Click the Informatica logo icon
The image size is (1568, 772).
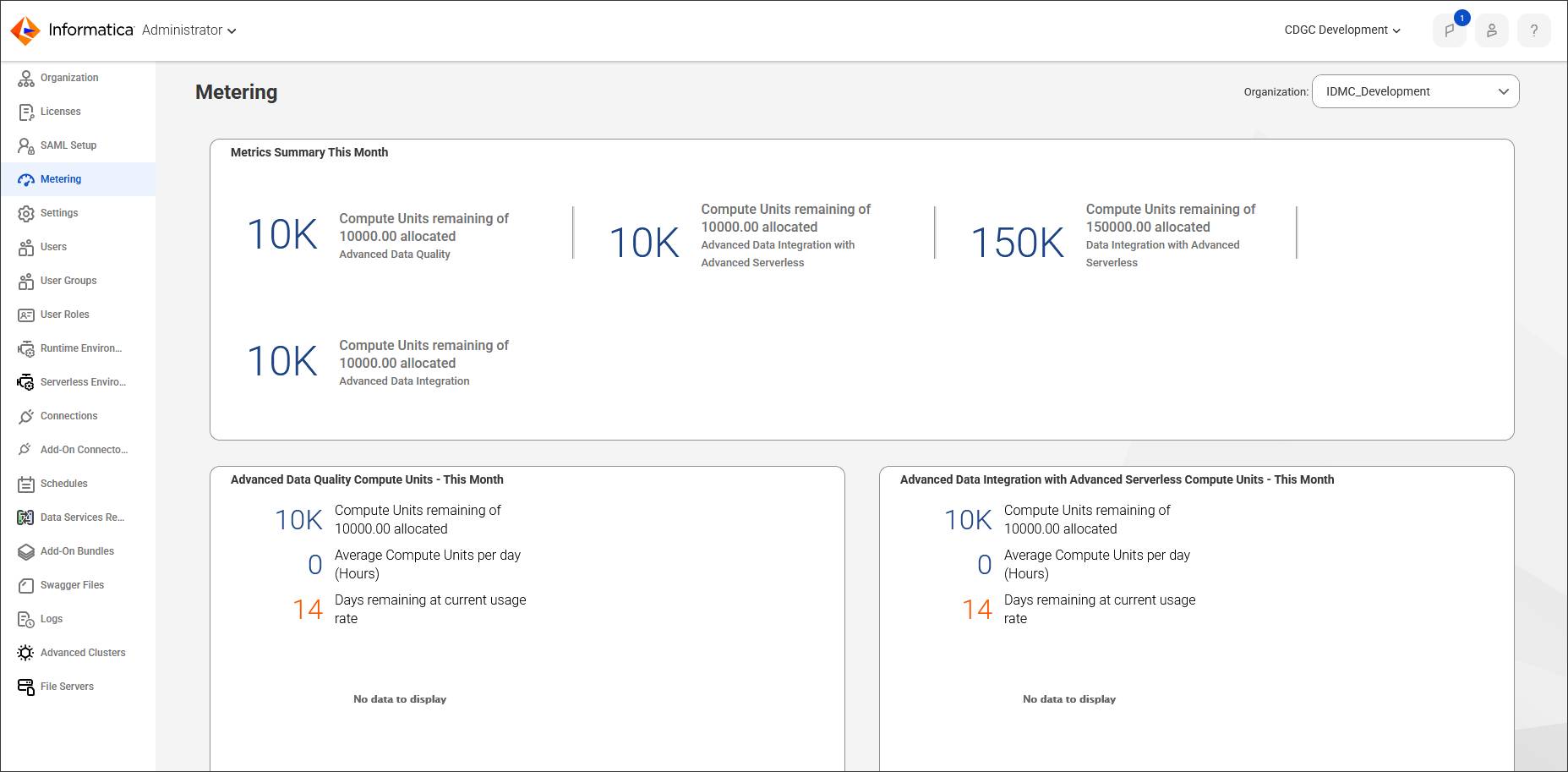click(25, 30)
